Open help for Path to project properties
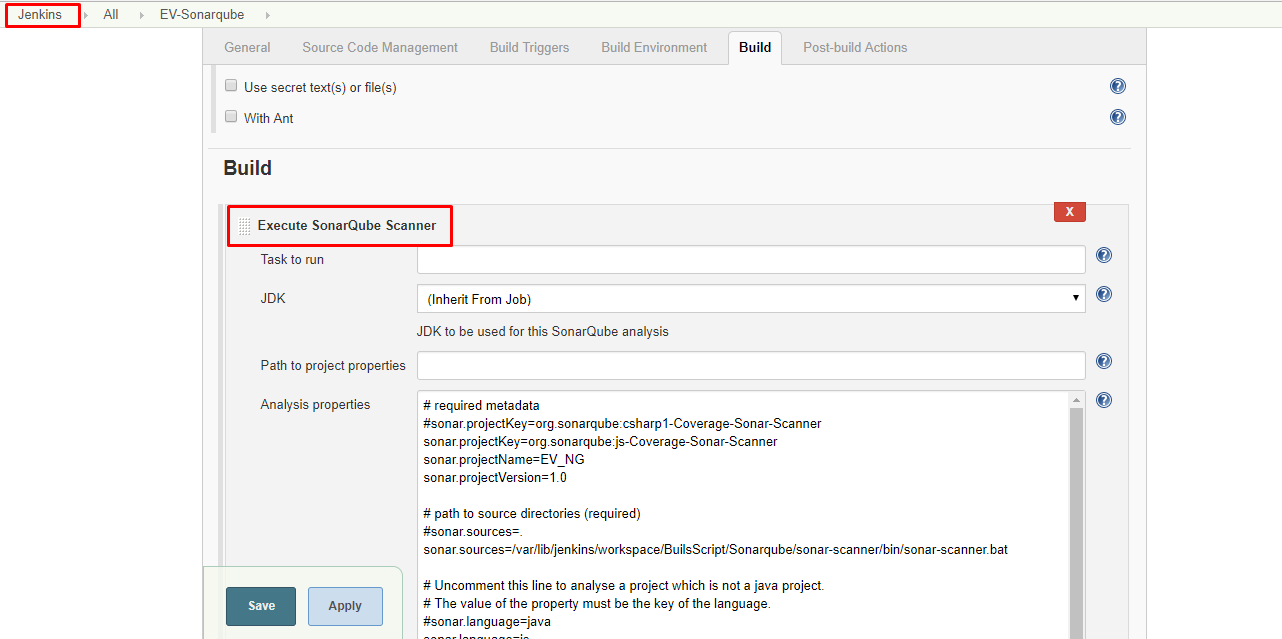Screen dimensions: 1282x639 pos(1104,361)
